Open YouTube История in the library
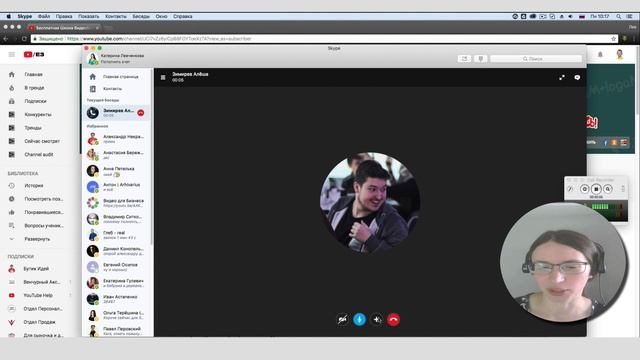This screenshot has width=640, height=360. pyautogui.click(x=40, y=185)
